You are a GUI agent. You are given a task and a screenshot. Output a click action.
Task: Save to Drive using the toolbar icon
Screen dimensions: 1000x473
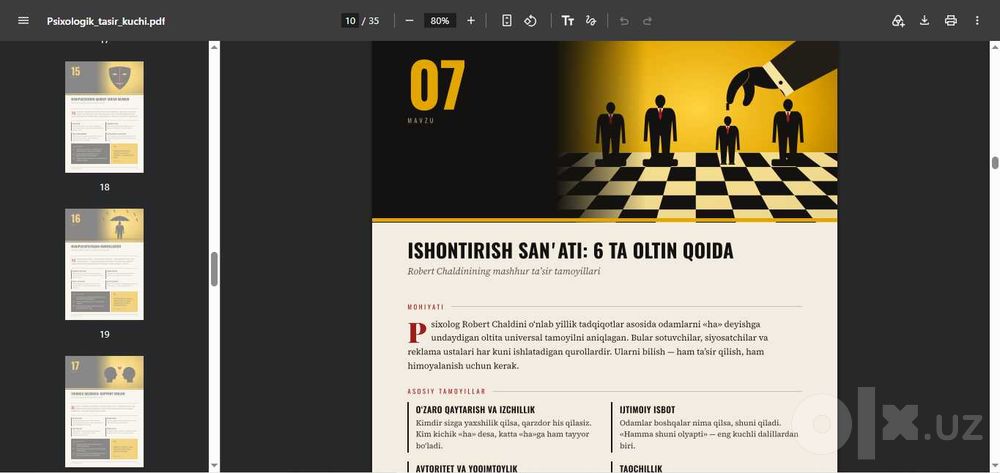(x=898, y=20)
